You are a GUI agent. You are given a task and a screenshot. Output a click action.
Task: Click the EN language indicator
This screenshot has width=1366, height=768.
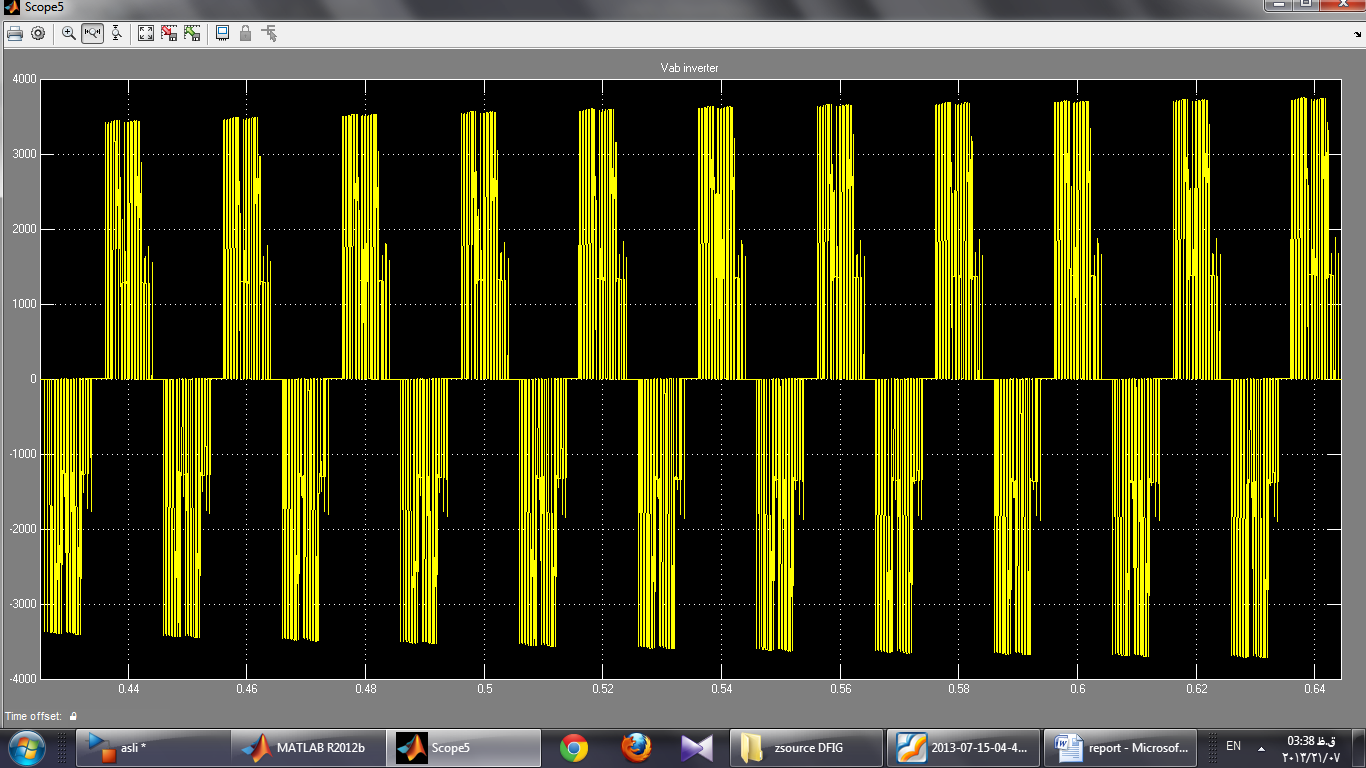coord(1233,746)
